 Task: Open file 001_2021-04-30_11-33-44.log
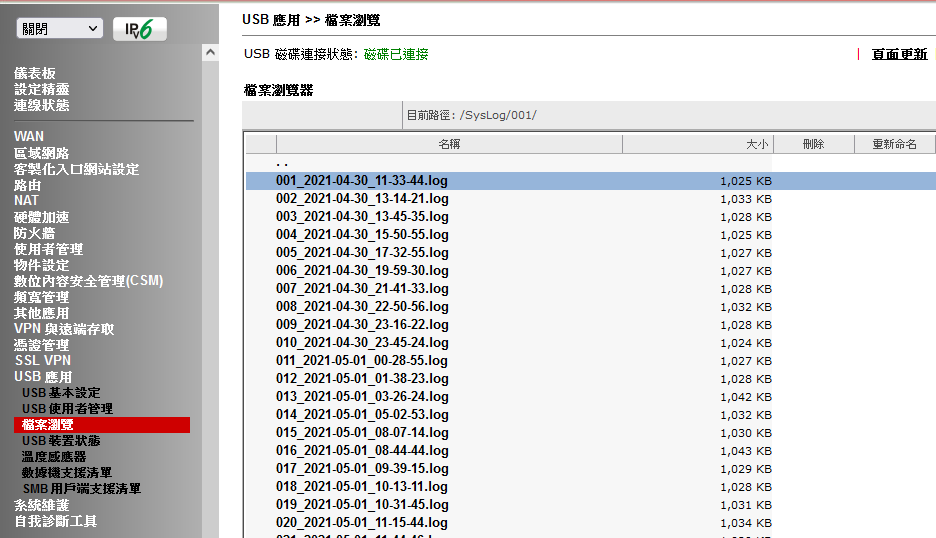pos(362,181)
